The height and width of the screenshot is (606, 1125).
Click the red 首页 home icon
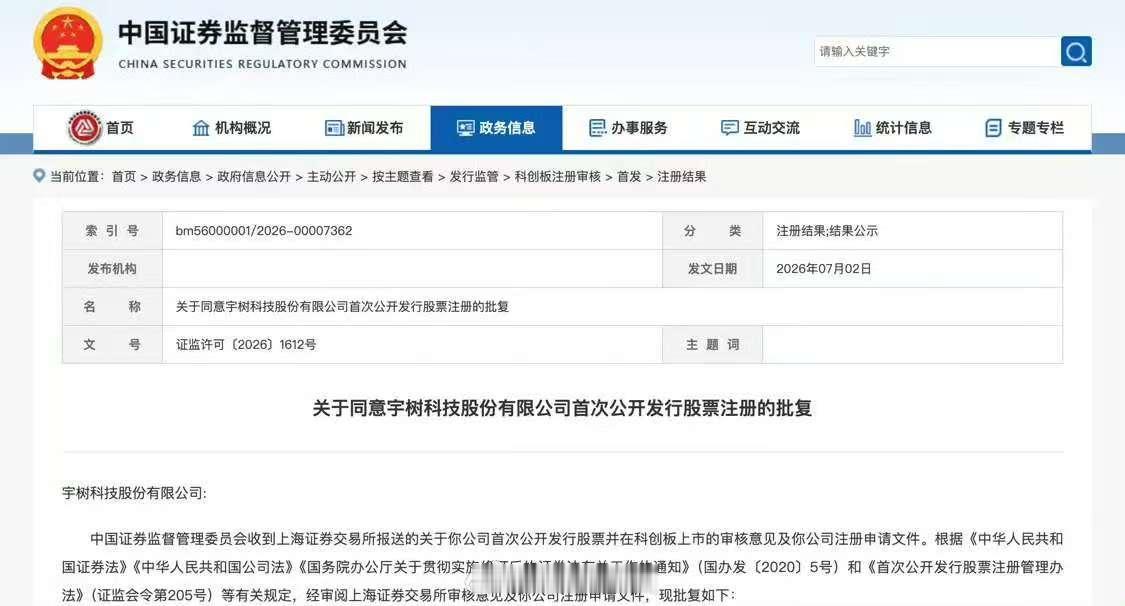[x=85, y=128]
